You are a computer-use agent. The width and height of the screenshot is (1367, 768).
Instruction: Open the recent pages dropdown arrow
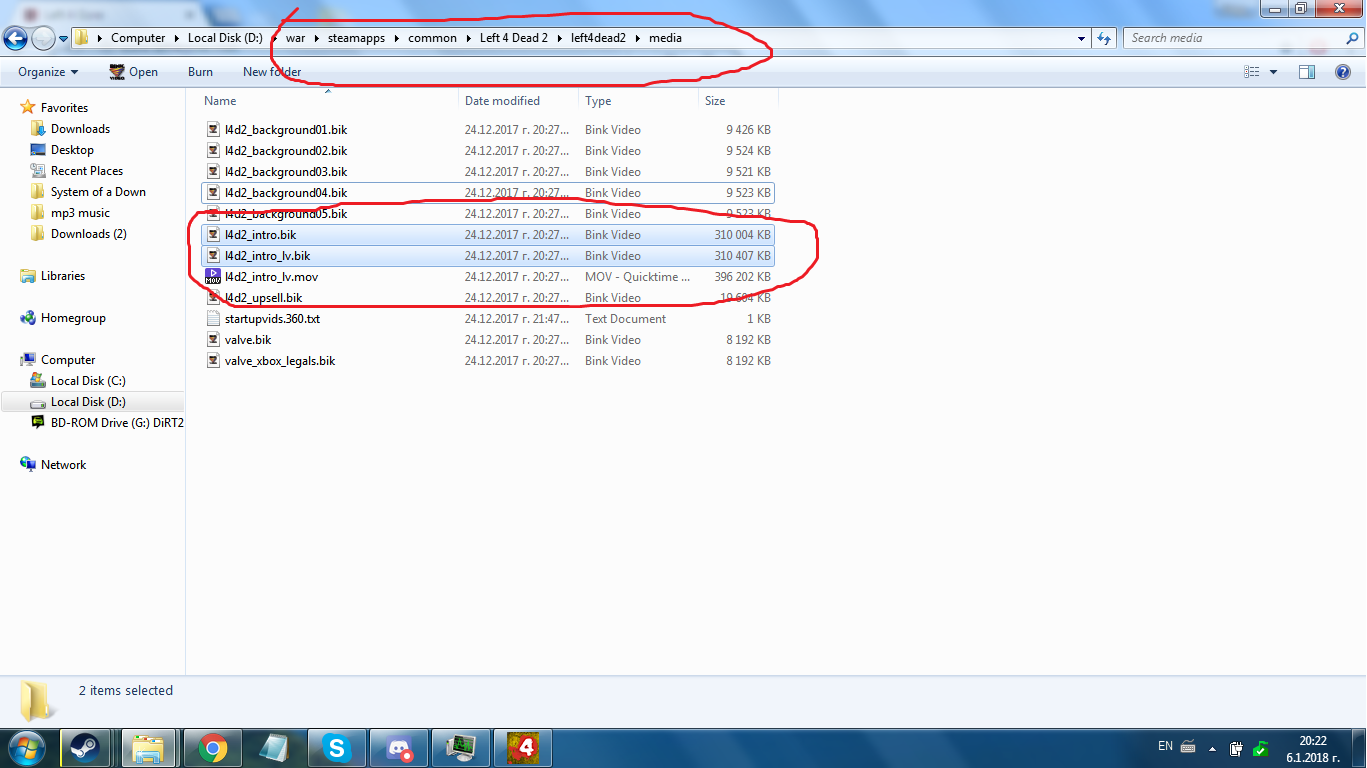[64, 39]
